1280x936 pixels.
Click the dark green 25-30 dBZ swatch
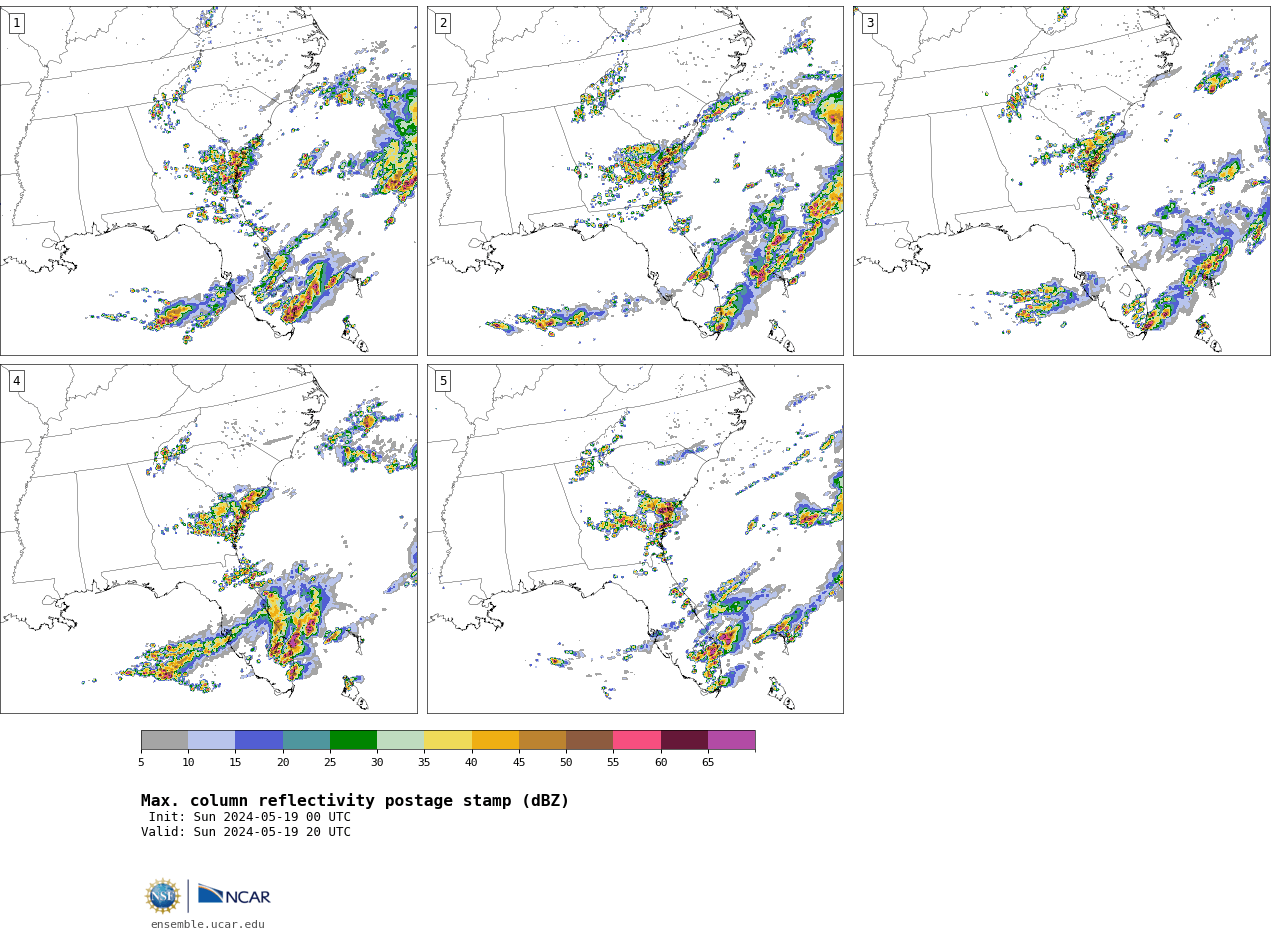(x=353, y=740)
